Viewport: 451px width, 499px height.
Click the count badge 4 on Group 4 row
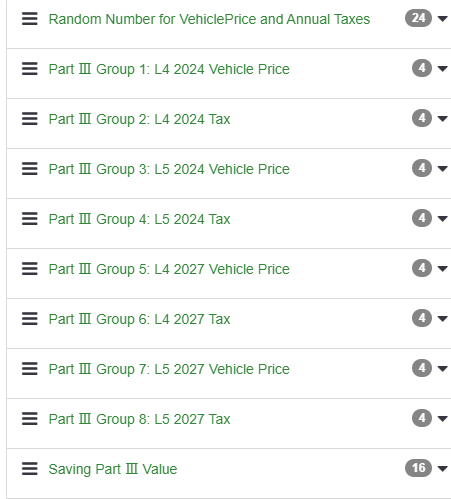coord(422,218)
